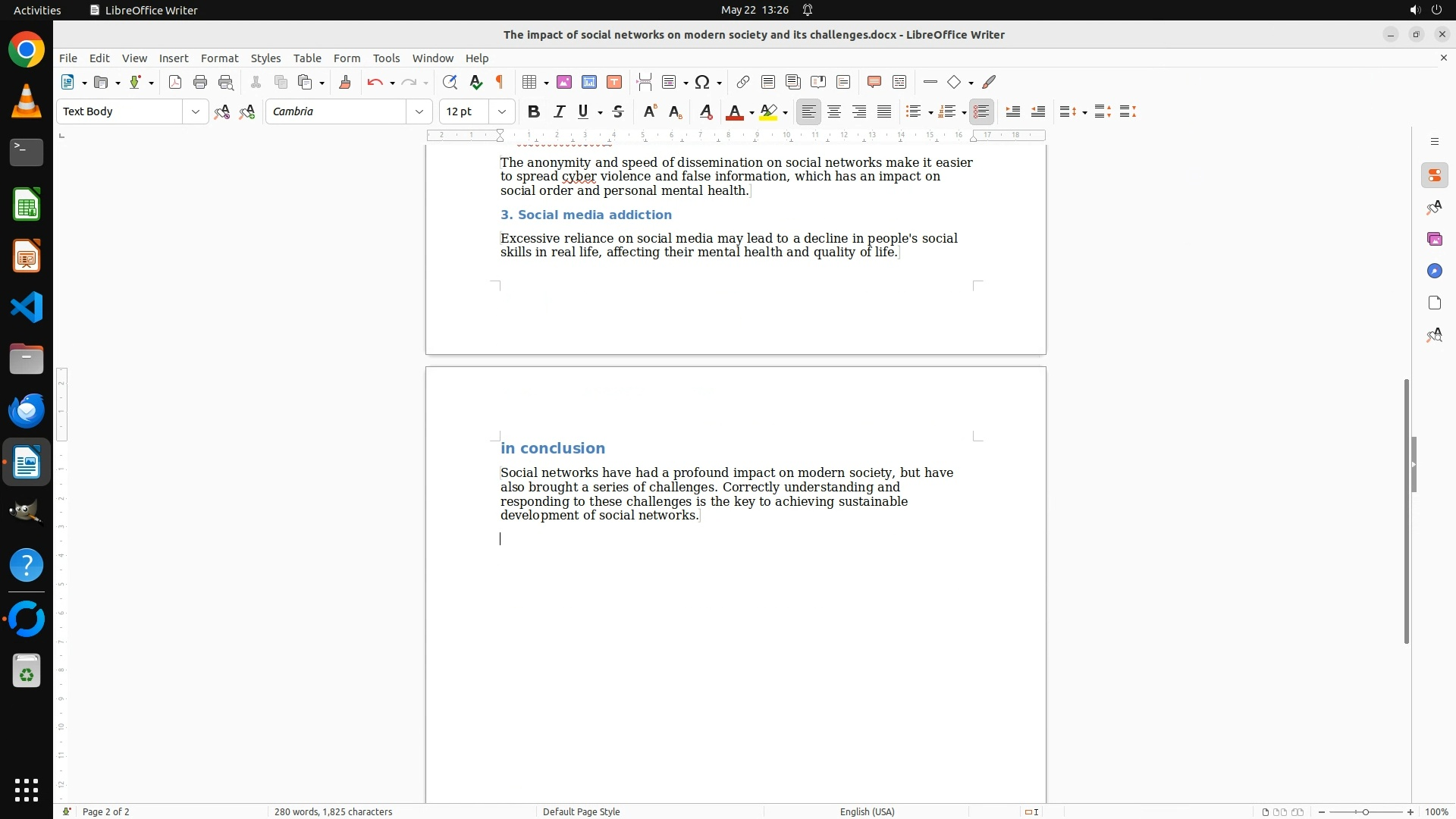Open the Tools menu
The image size is (1456, 819).
point(386,58)
